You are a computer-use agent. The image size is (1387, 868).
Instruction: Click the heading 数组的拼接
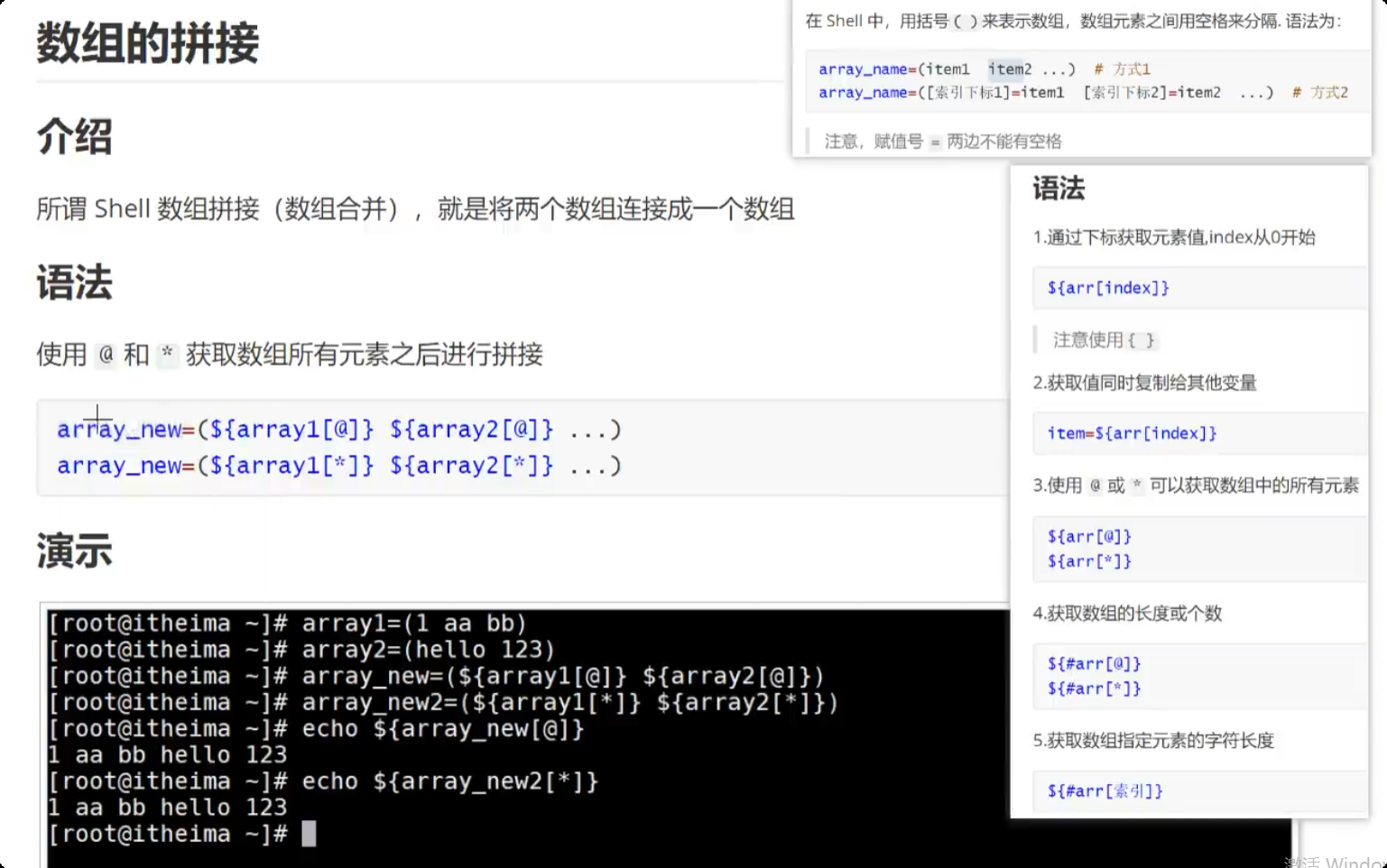tap(148, 43)
